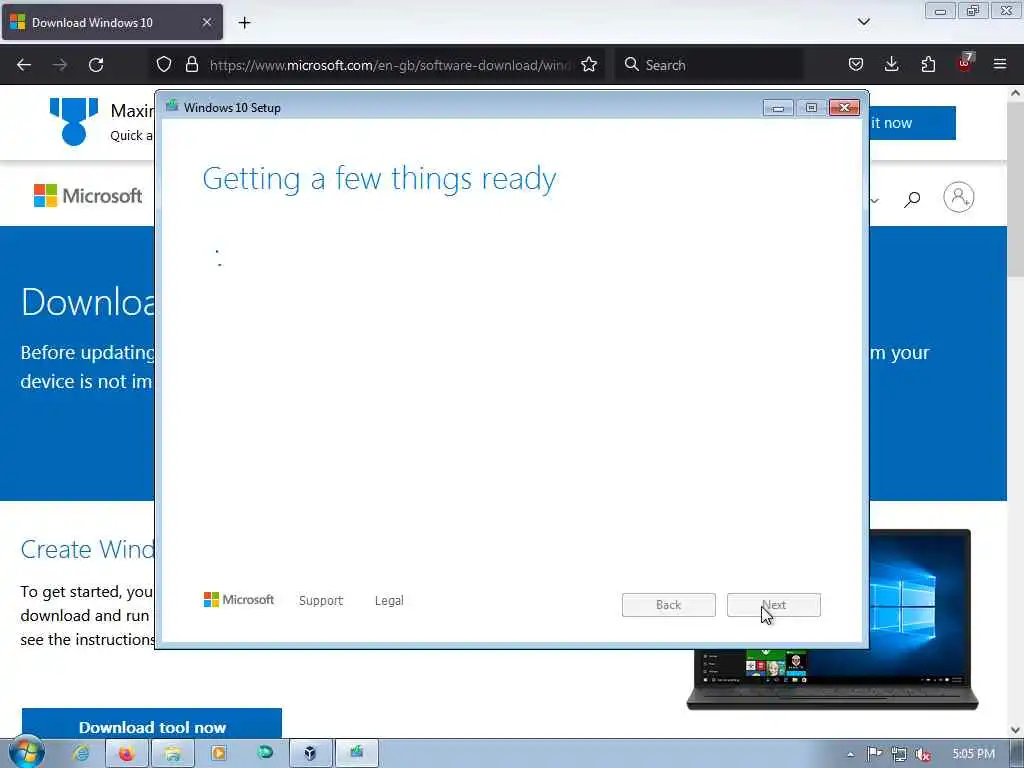Click the scrollbar up arrow
The image size is (1024, 768).
click(x=1015, y=93)
